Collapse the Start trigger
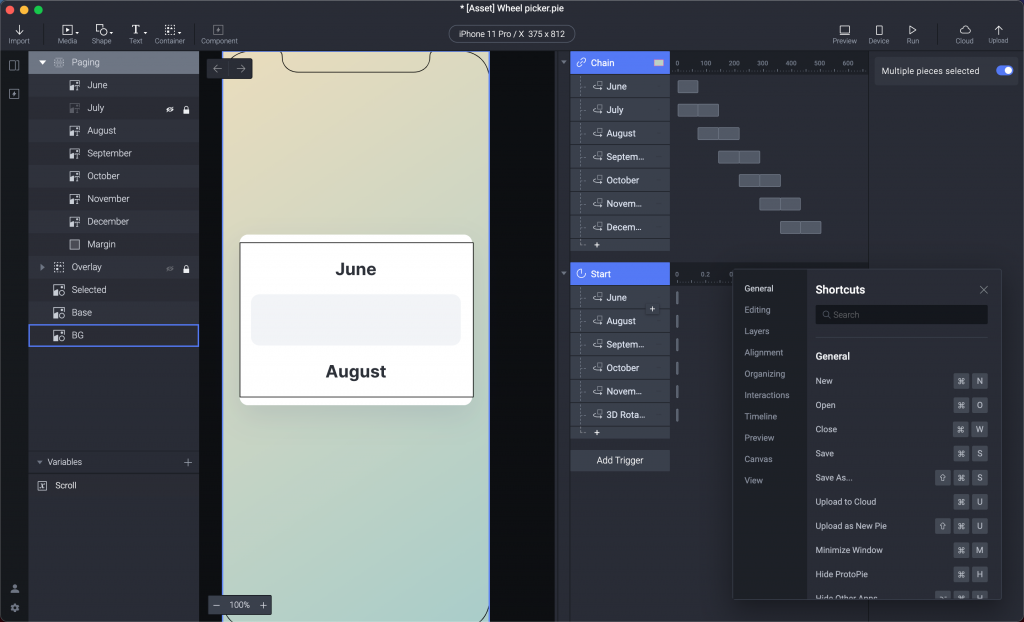Viewport: 1024px width, 622px height. click(564, 273)
